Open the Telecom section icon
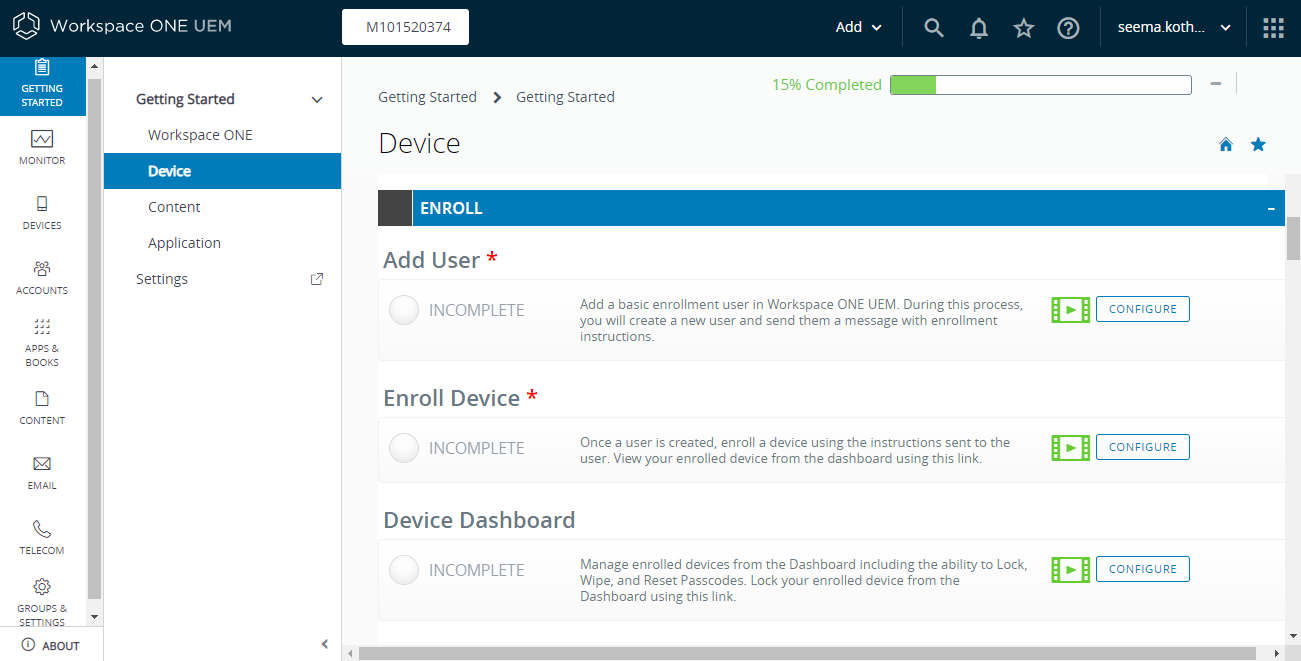This screenshot has width=1301, height=661. coord(42,529)
